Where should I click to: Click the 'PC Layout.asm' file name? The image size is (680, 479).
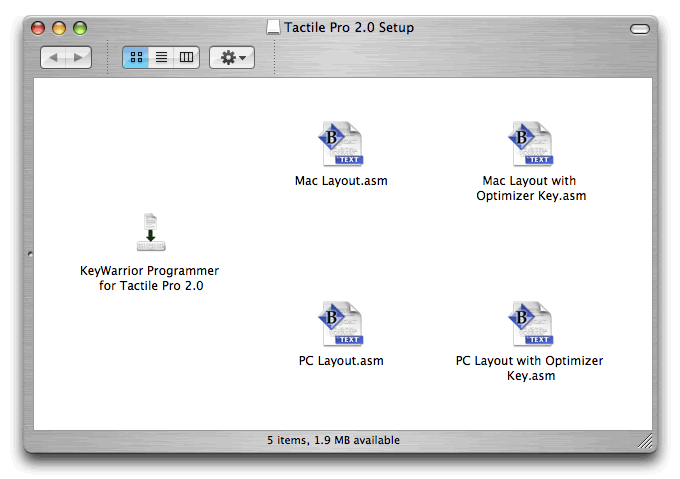point(341,361)
